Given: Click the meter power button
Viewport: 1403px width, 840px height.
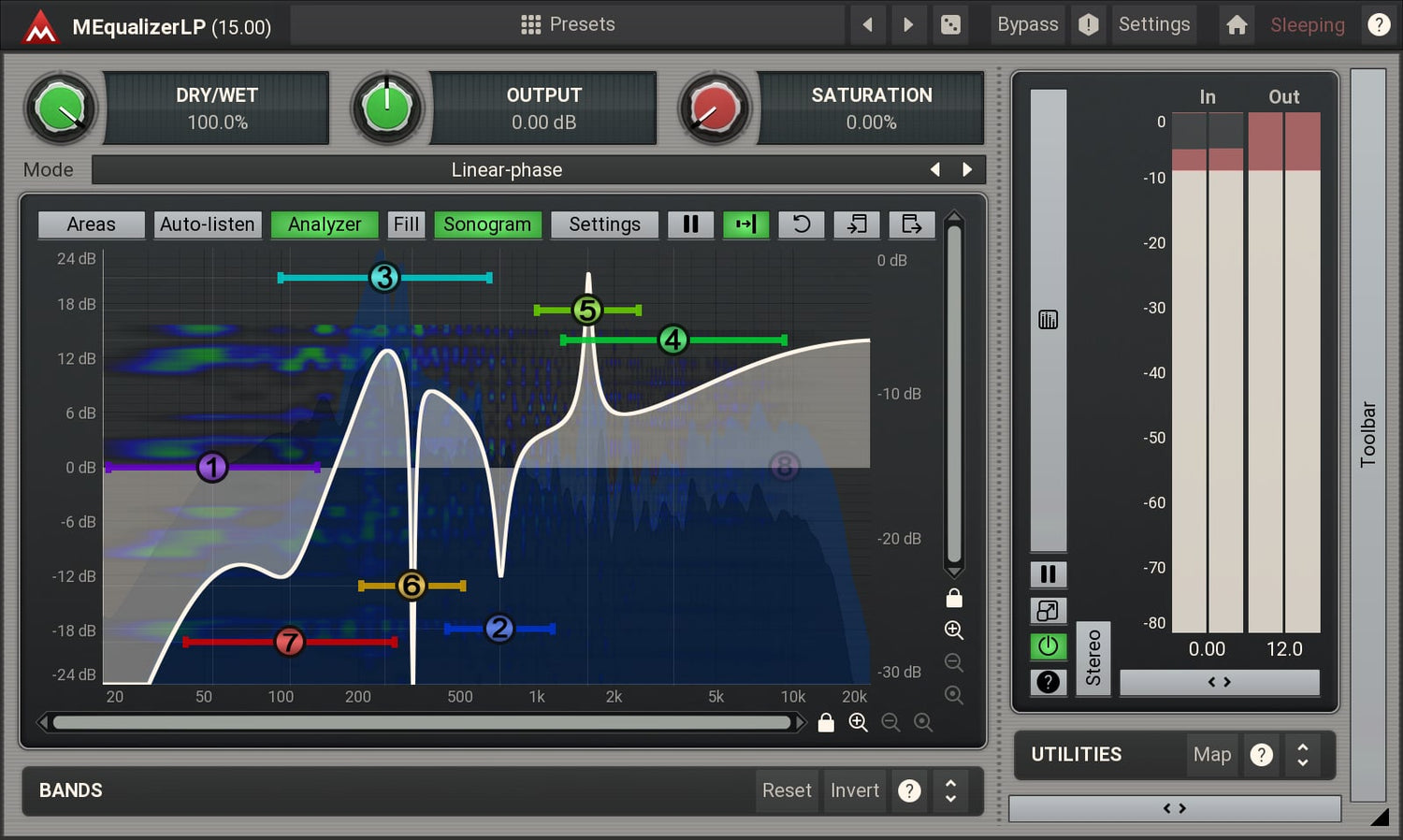Looking at the screenshot, I should click(x=1048, y=646).
